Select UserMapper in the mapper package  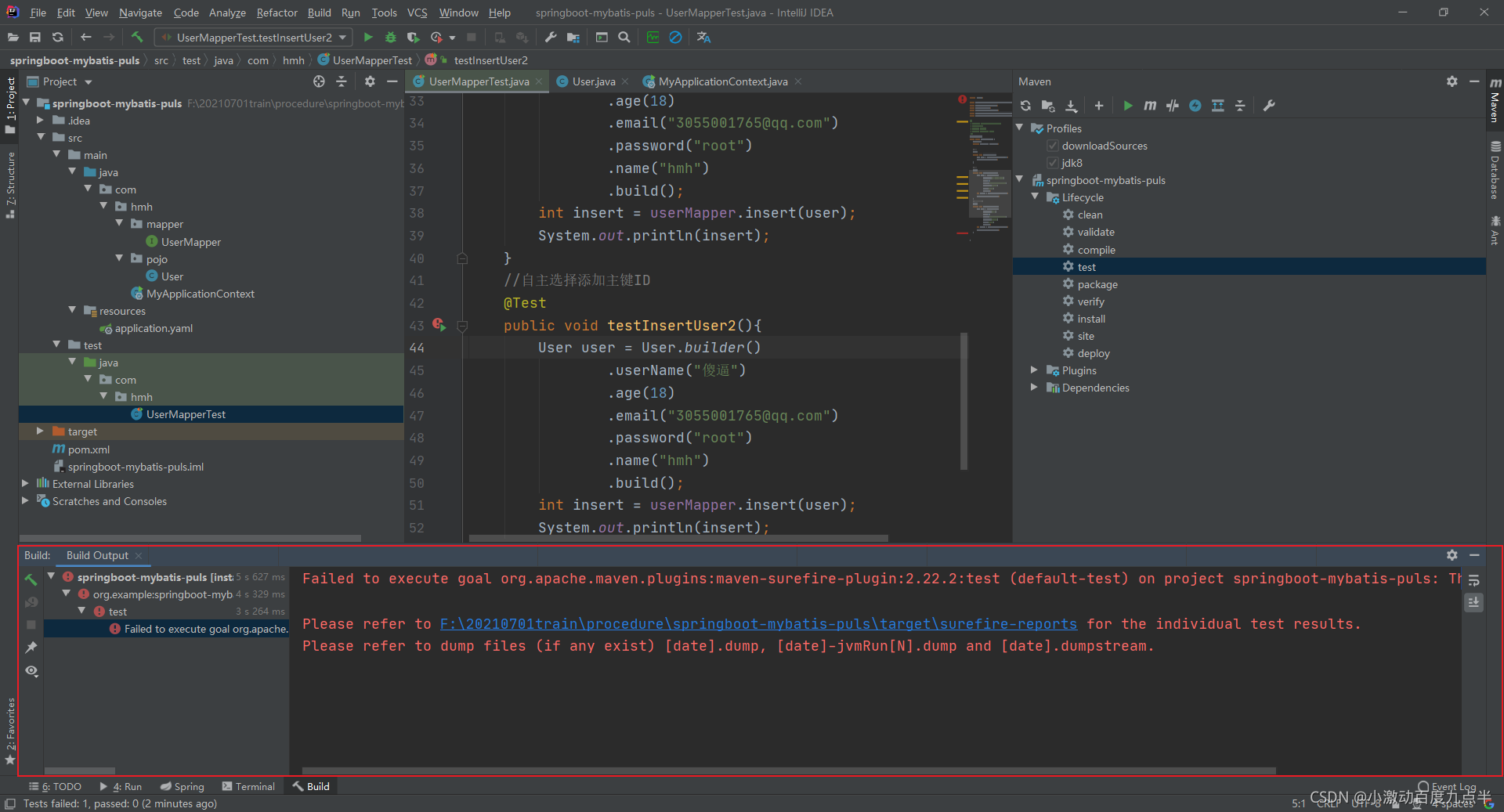pos(190,242)
